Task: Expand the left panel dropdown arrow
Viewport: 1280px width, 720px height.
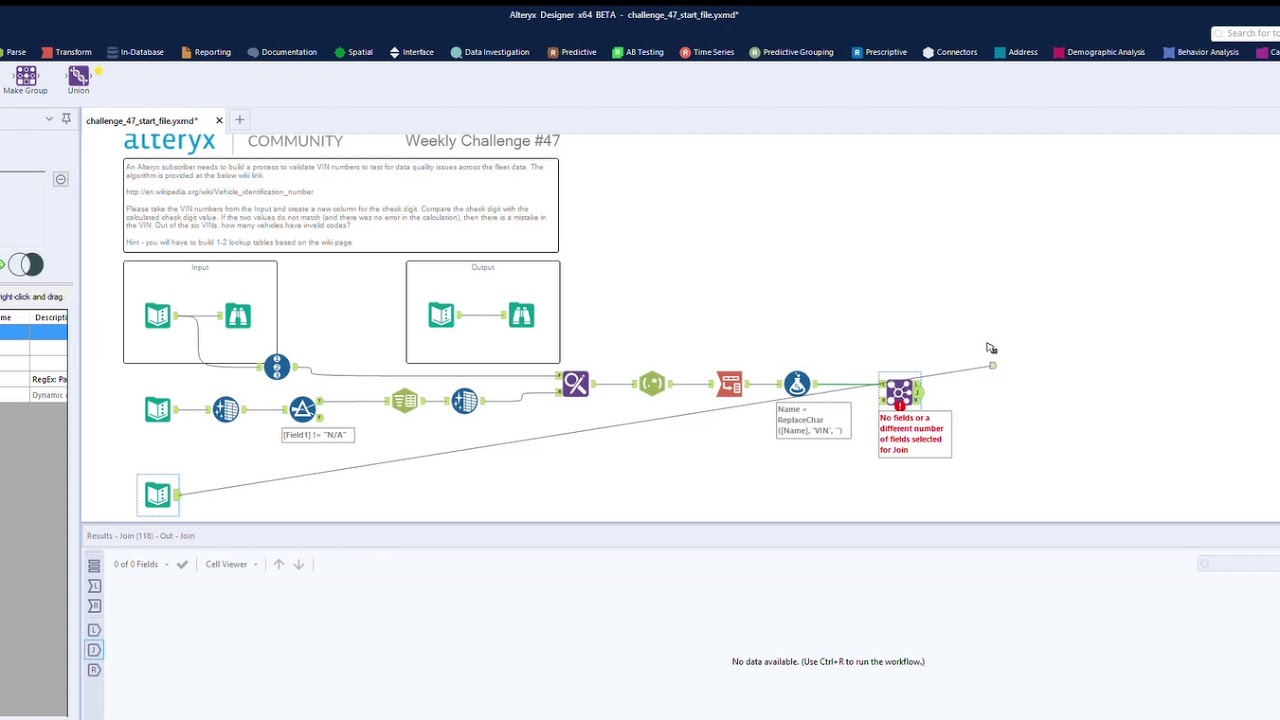Action: (x=49, y=119)
